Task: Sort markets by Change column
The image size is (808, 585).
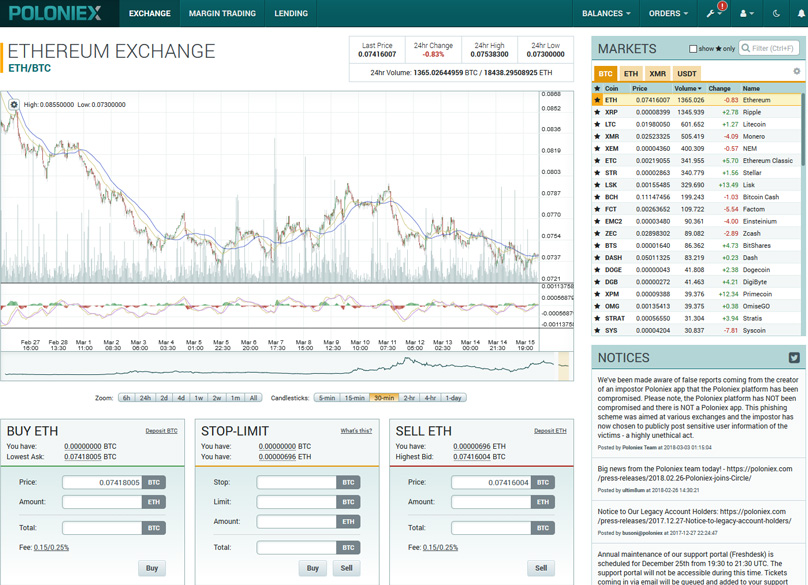Action: [x=719, y=88]
